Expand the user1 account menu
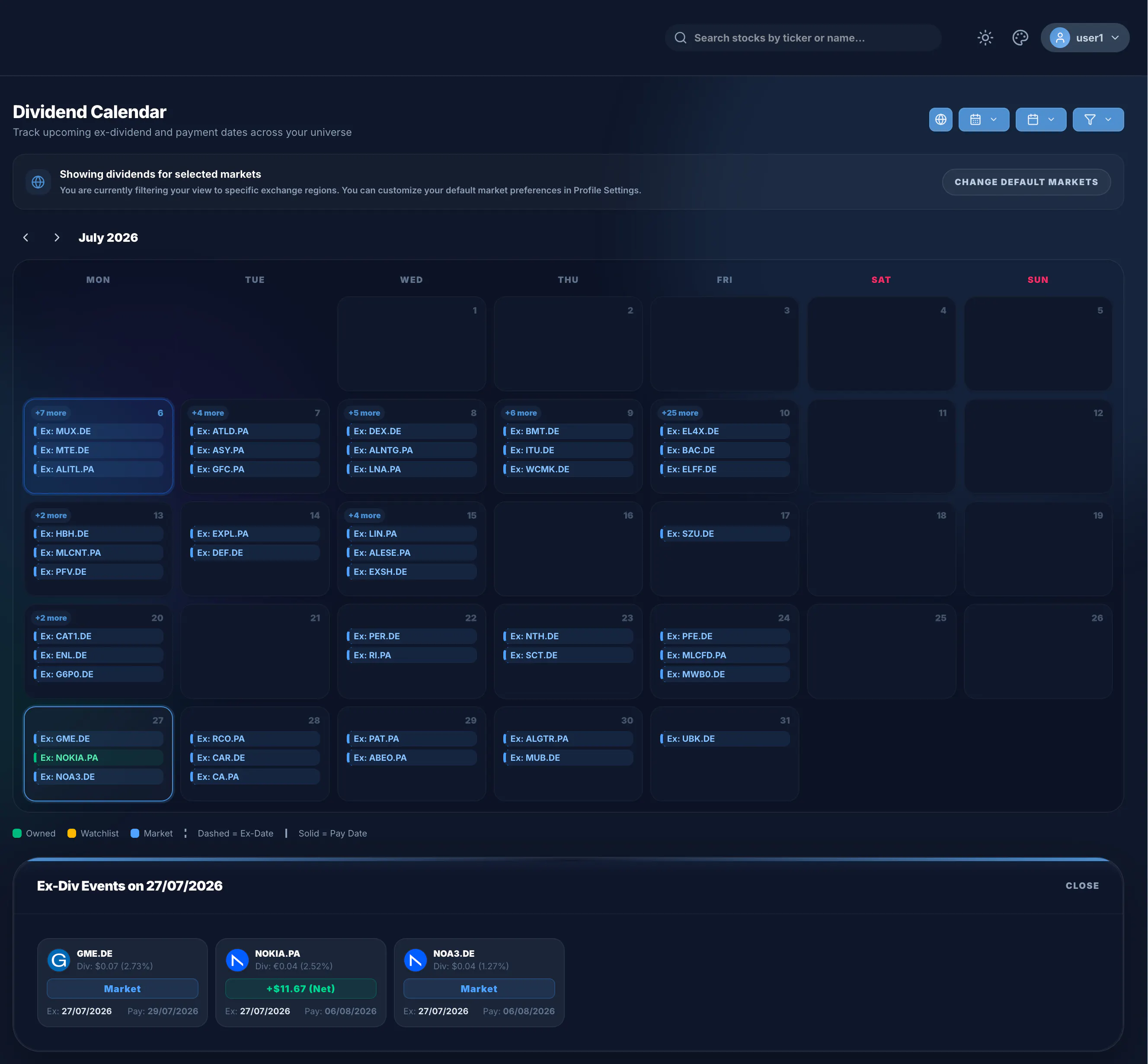This screenshot has width=1148, height=1064. coord(1085,38)
